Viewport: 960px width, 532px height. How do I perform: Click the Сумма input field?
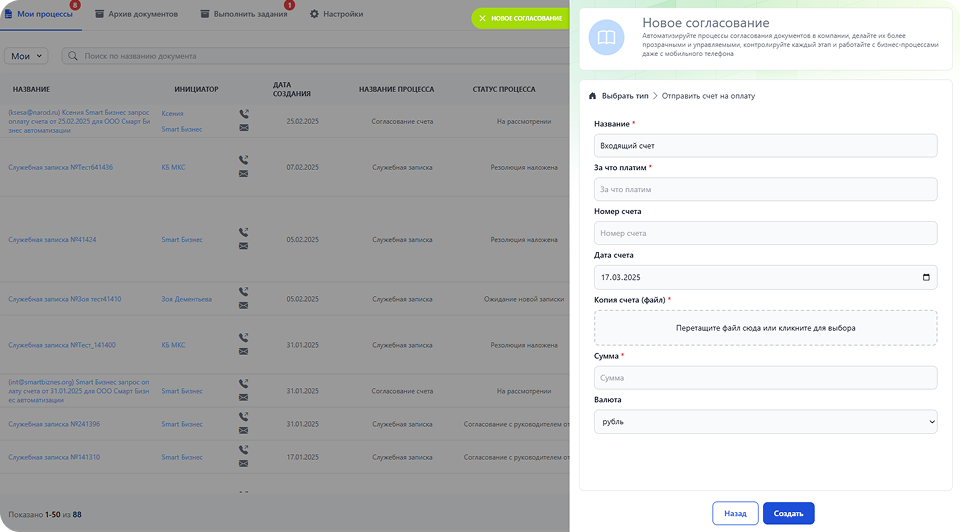[765, 378]
